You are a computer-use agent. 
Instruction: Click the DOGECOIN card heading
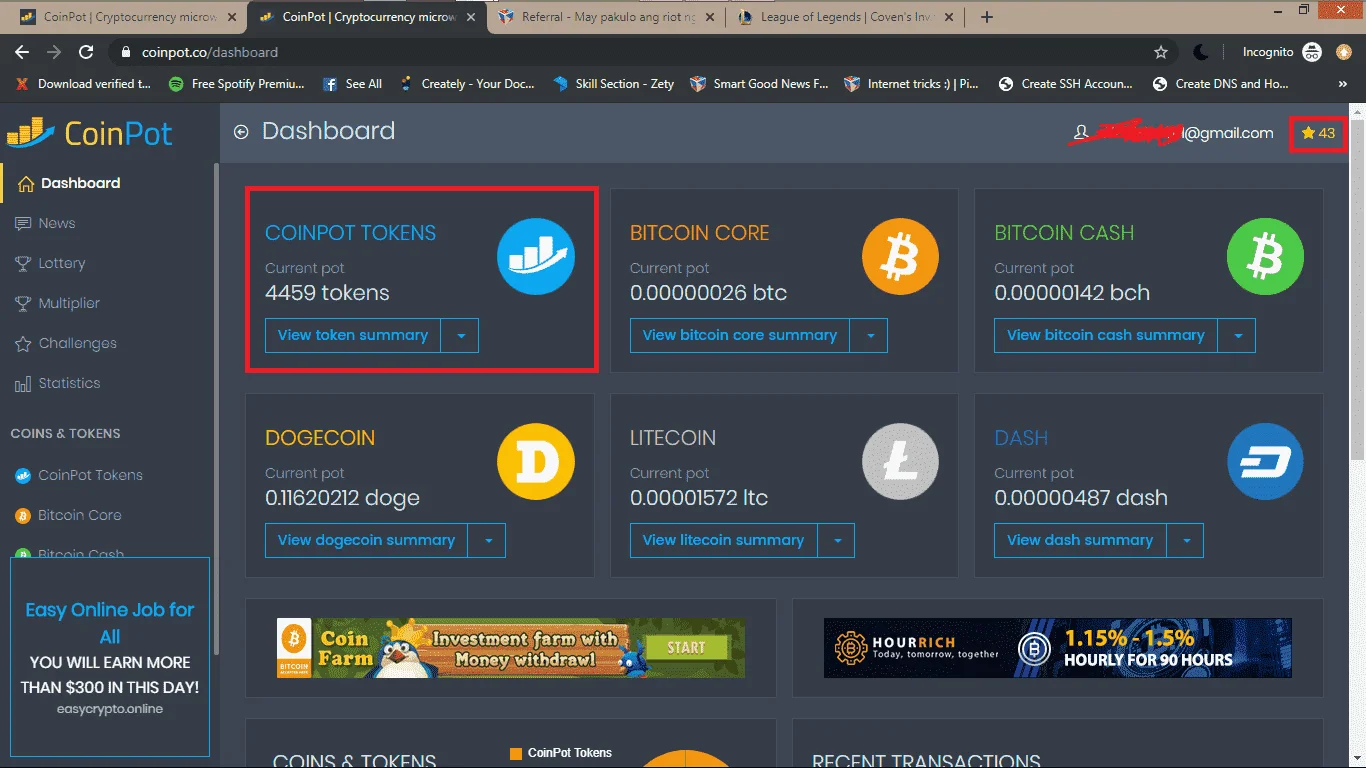[320, 438]
